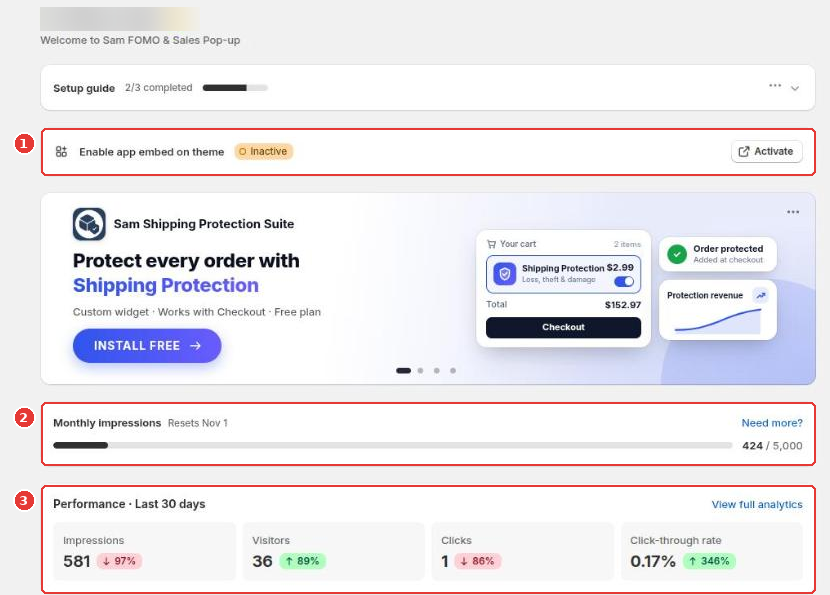Image resolution: width=830 pixels, height=595 pixels.
Task: Select the Click-through rate metric card
Action: pos(711,551)
